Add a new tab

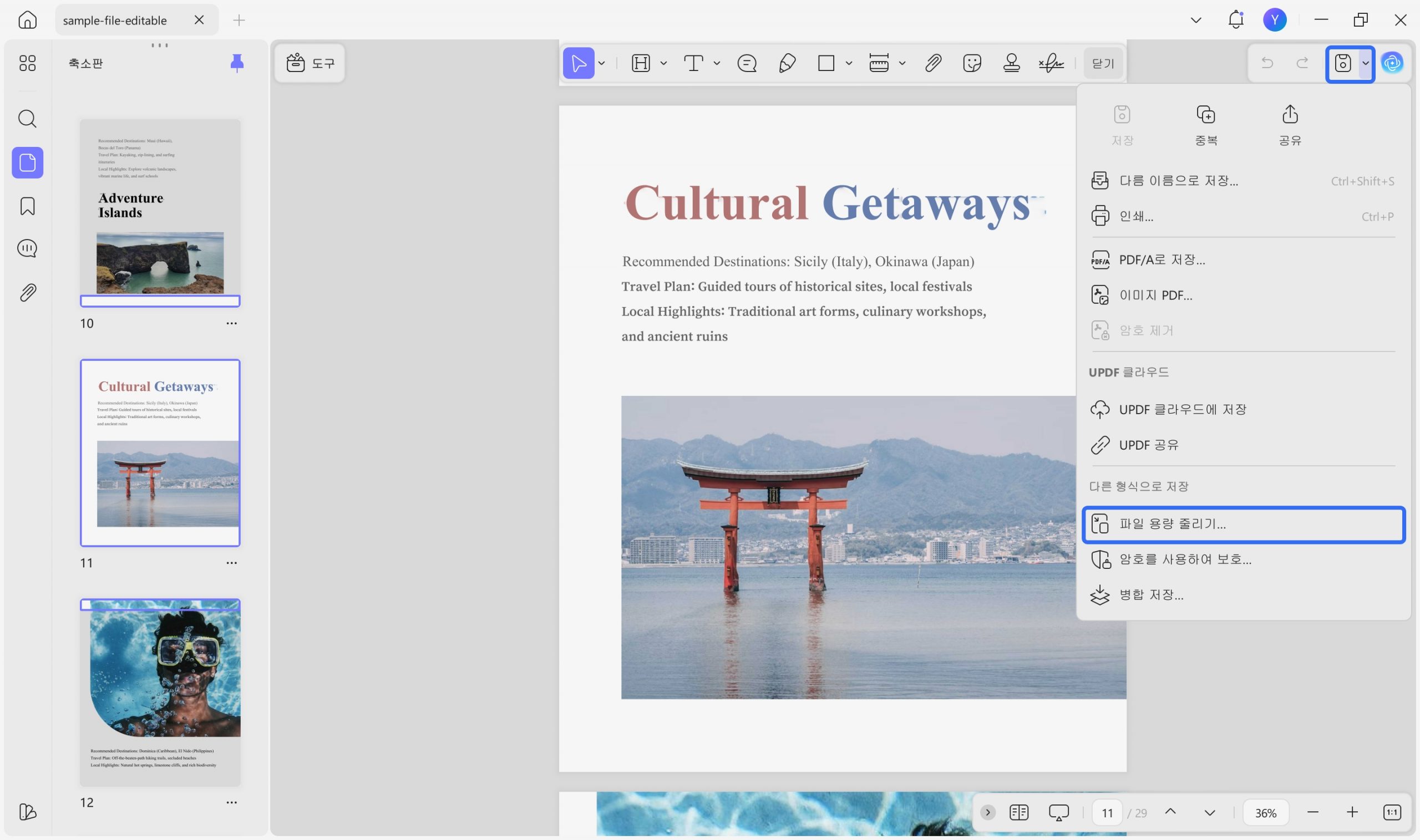(239, 21)
